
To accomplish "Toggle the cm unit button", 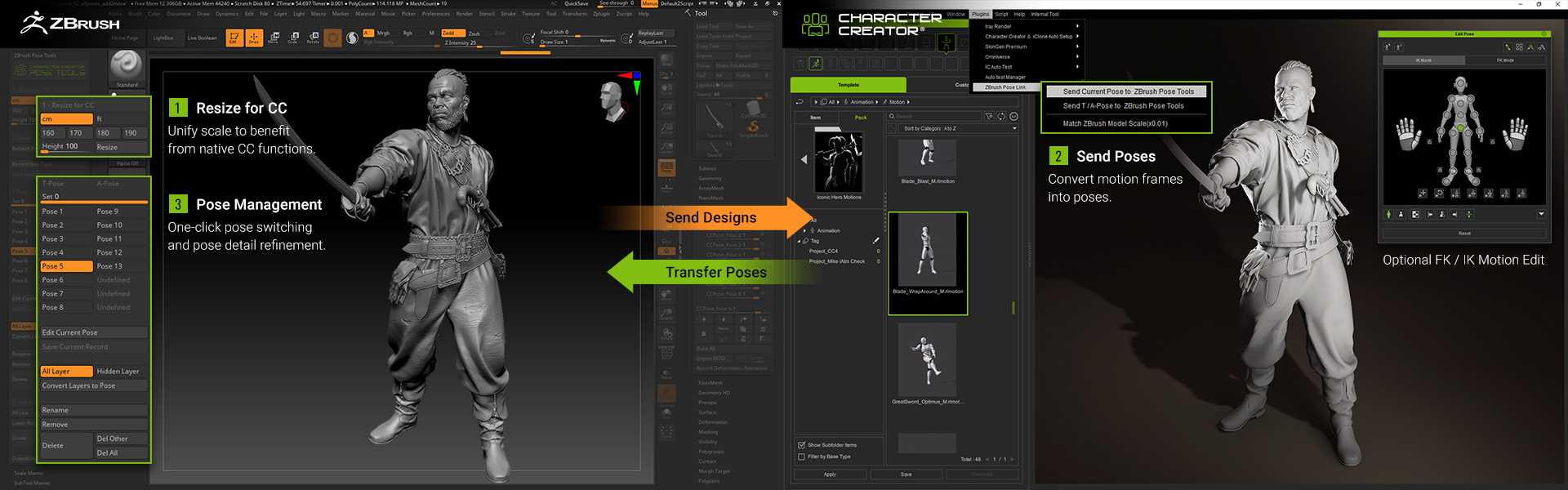I will (66, 119).
